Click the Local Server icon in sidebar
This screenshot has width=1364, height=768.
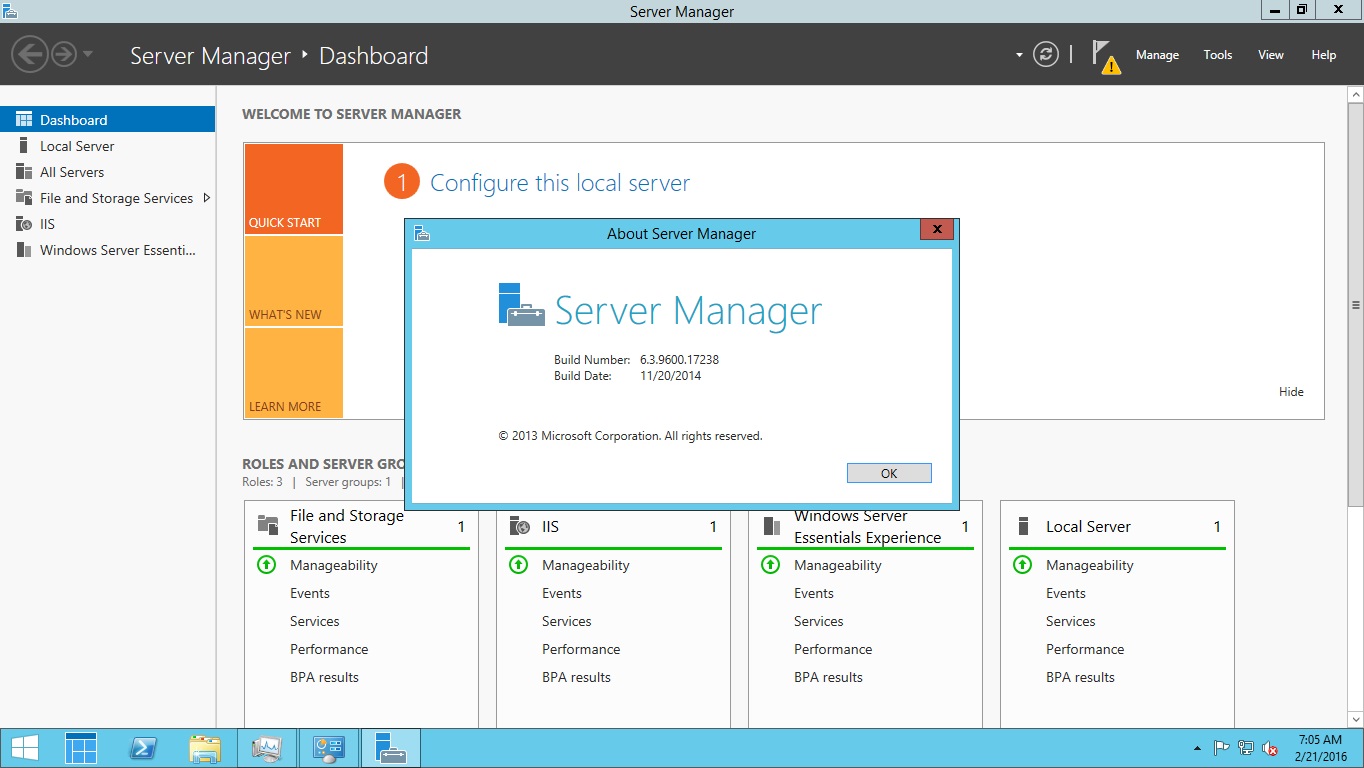[24, 146]
